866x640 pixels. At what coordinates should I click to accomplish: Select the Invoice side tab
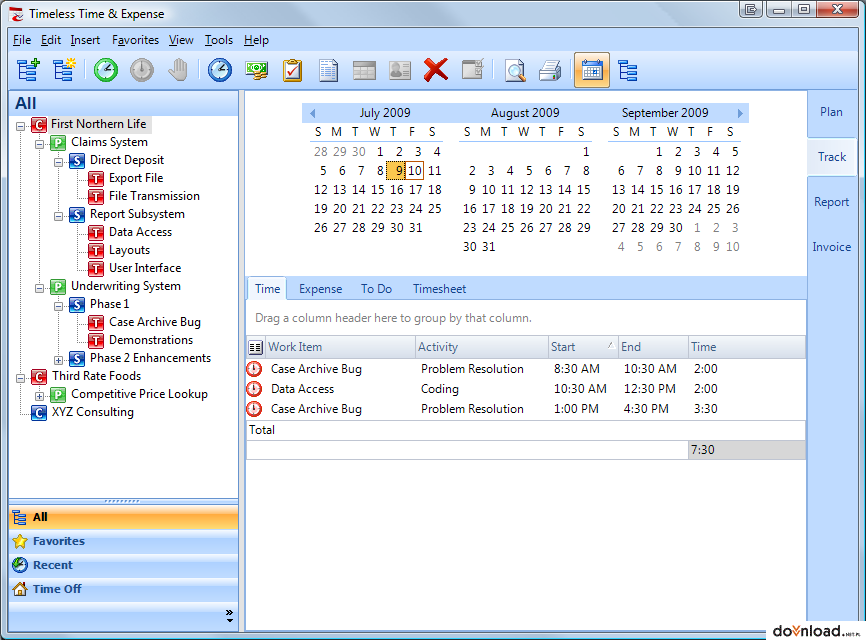(x=831, y=247)
